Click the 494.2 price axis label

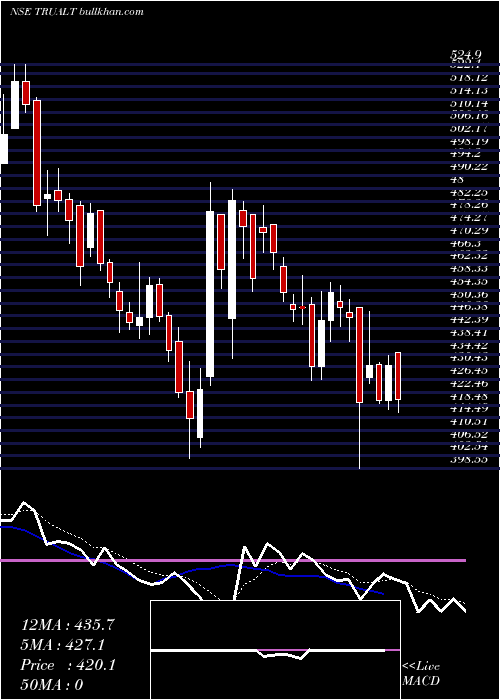[x=466, y=154]
